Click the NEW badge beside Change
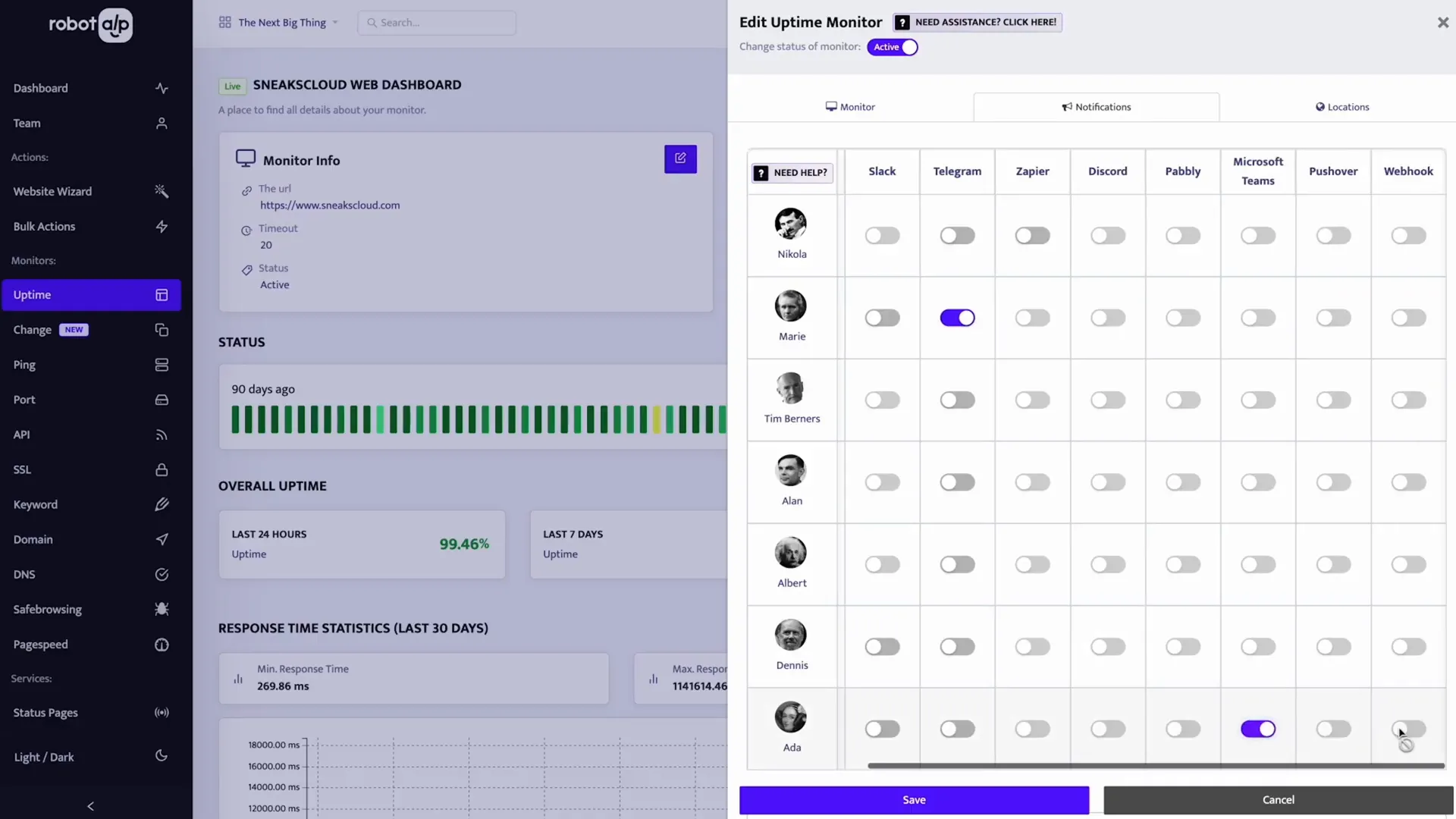 74,330
